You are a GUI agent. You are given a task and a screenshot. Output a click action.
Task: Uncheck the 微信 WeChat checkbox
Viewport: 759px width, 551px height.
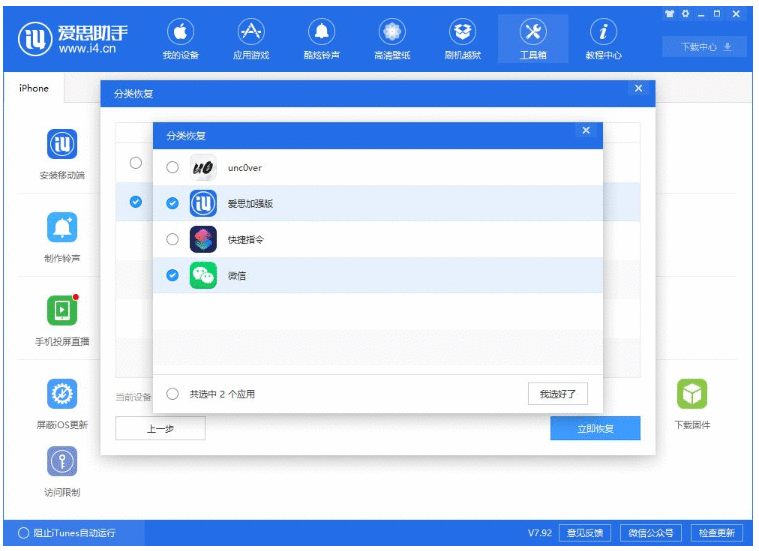tap(173, 275)
